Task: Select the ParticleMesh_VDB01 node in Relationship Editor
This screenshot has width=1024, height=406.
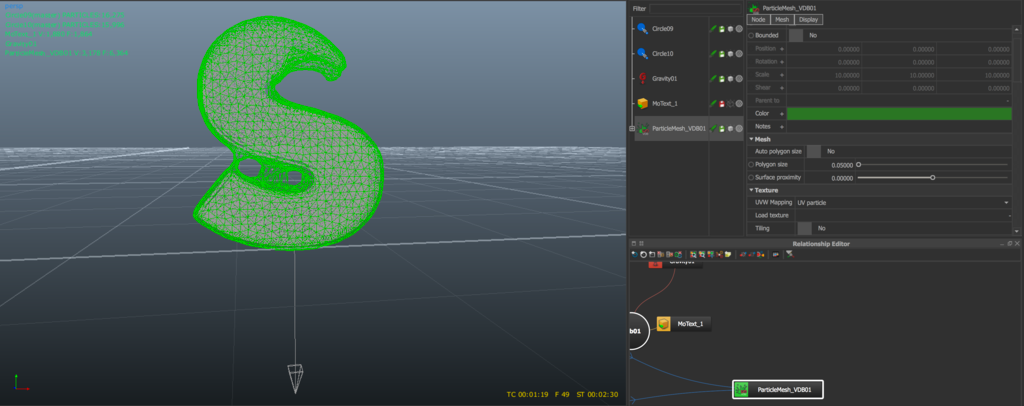Action: tap(778, 390)
